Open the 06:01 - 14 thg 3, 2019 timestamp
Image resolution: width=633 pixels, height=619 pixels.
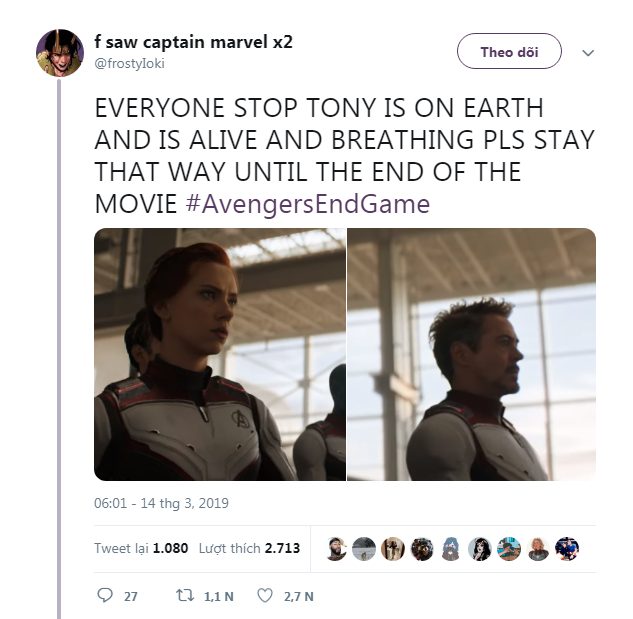point(161,503)
